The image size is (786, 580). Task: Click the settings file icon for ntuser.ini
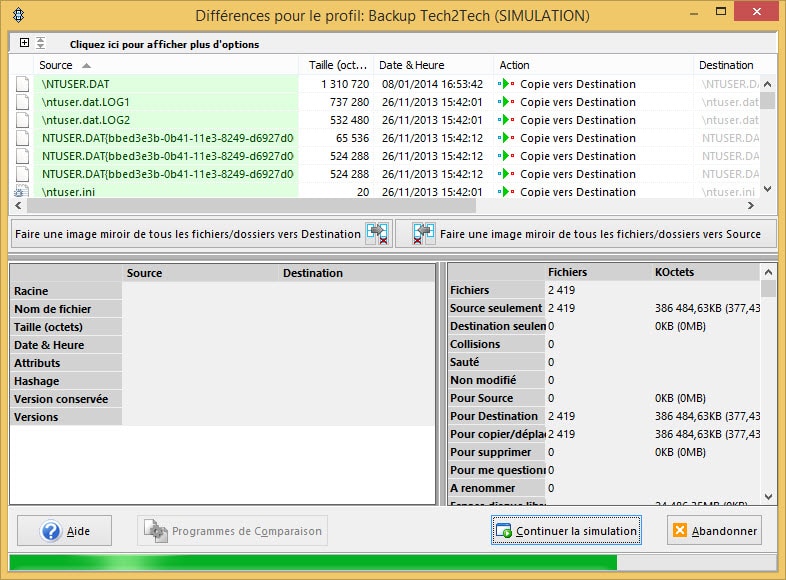coord(22,192)
